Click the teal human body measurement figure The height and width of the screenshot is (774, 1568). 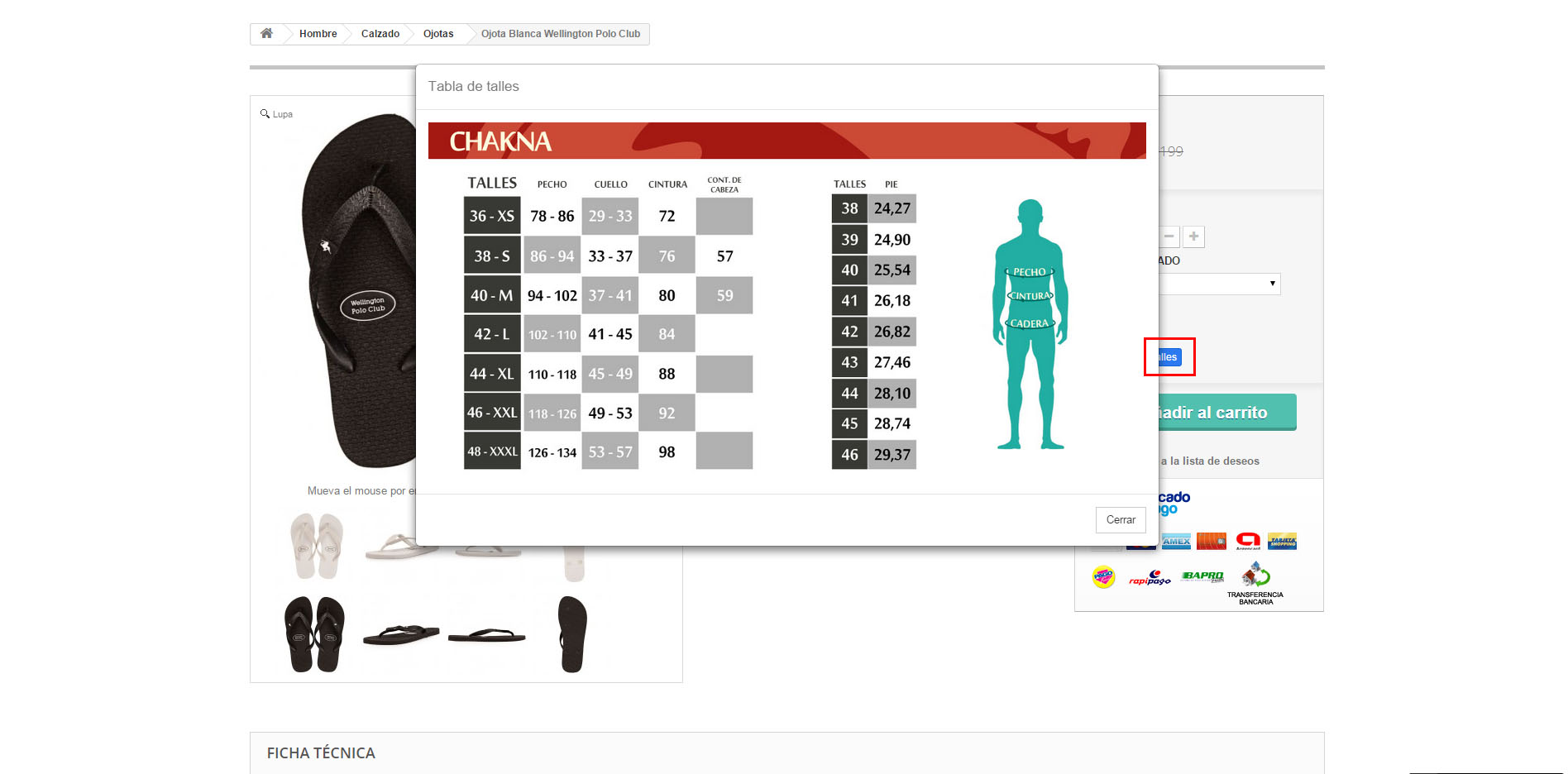pos(1030,324)
